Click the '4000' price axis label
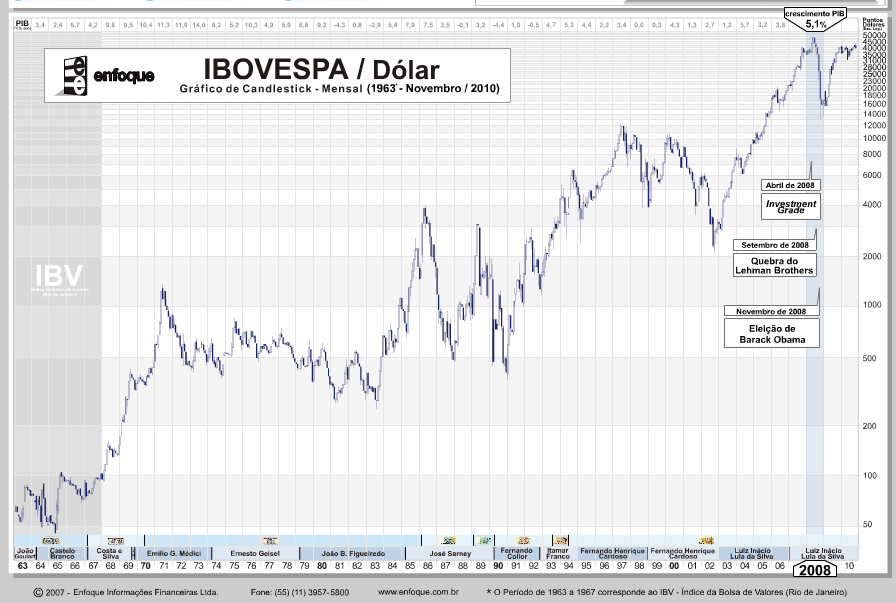This screenshot has height=603, width=896. coord(872,204)
